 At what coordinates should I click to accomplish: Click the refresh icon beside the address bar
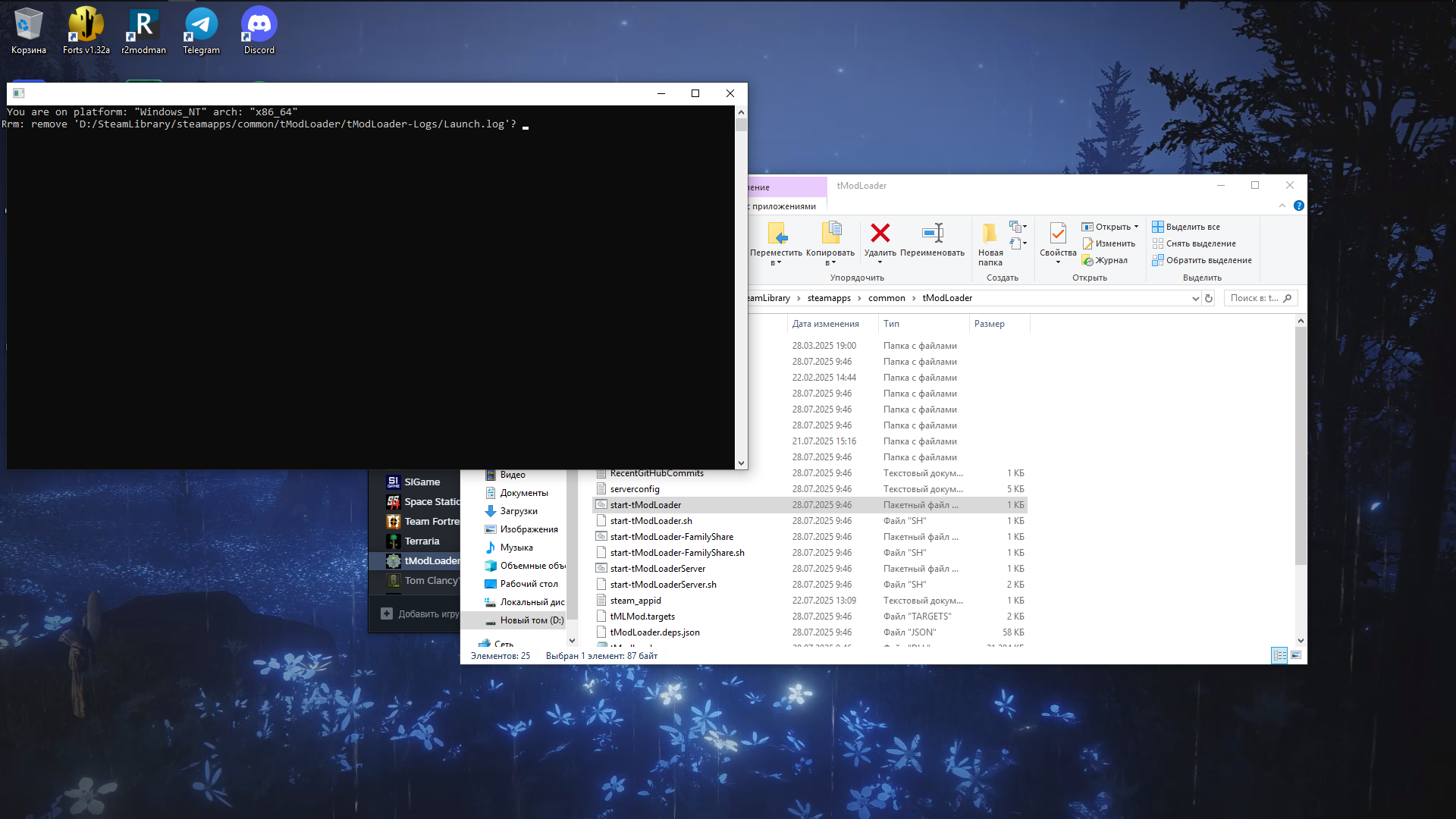[x=1209, y=299]
